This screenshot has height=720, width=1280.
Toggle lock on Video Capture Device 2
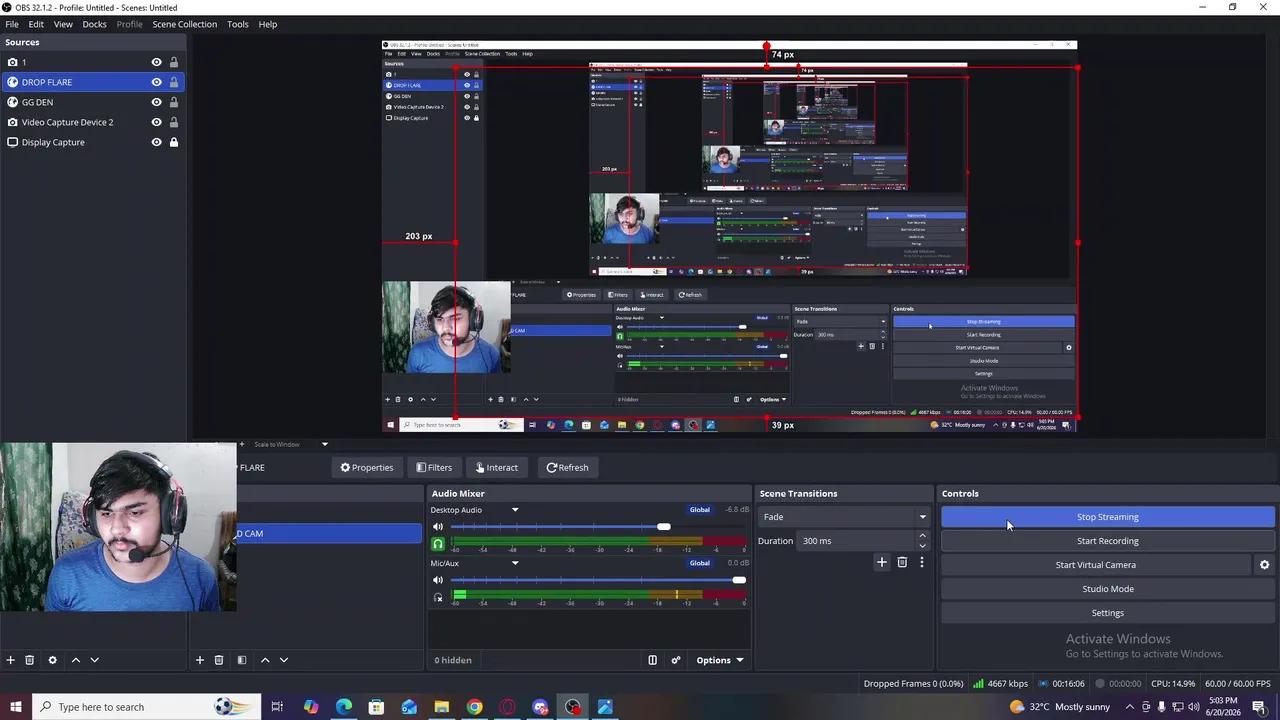173,122
